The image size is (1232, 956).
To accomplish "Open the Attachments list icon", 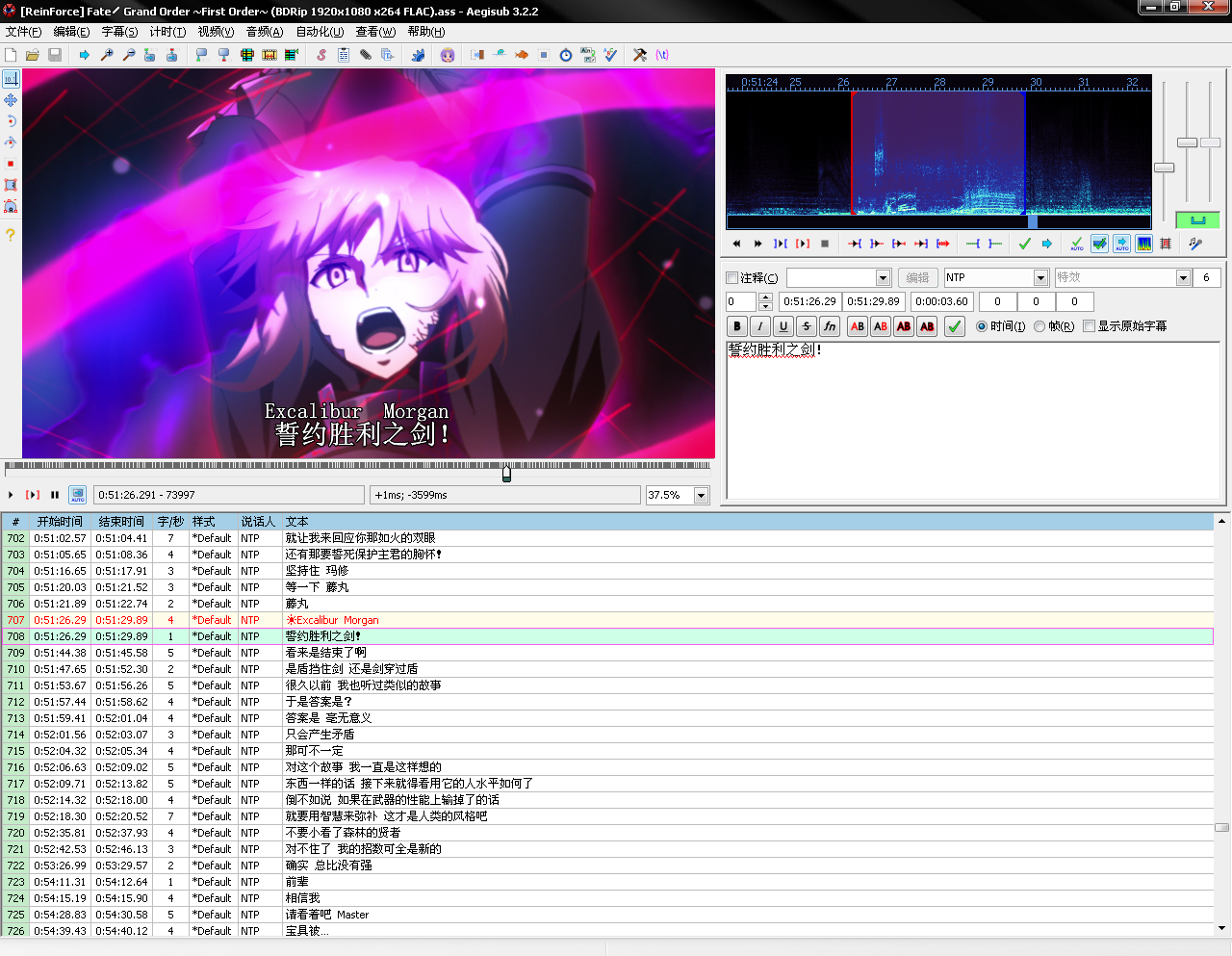I will pyautogui.click(x=366, y=55).
